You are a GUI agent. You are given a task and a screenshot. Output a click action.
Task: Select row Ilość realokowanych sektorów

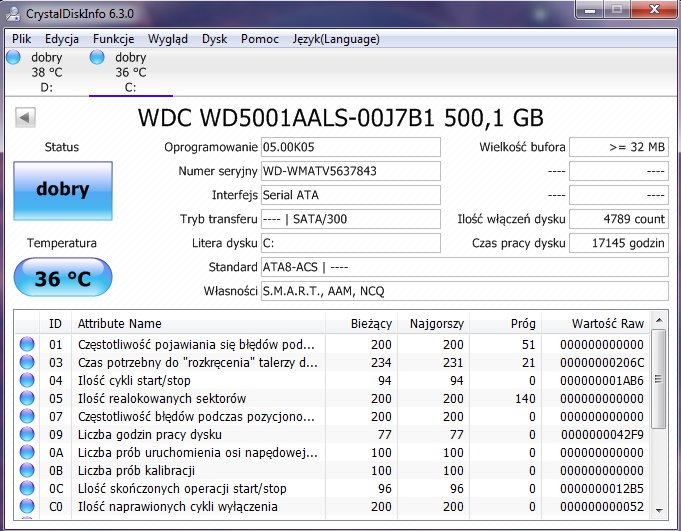click(332, 399)
